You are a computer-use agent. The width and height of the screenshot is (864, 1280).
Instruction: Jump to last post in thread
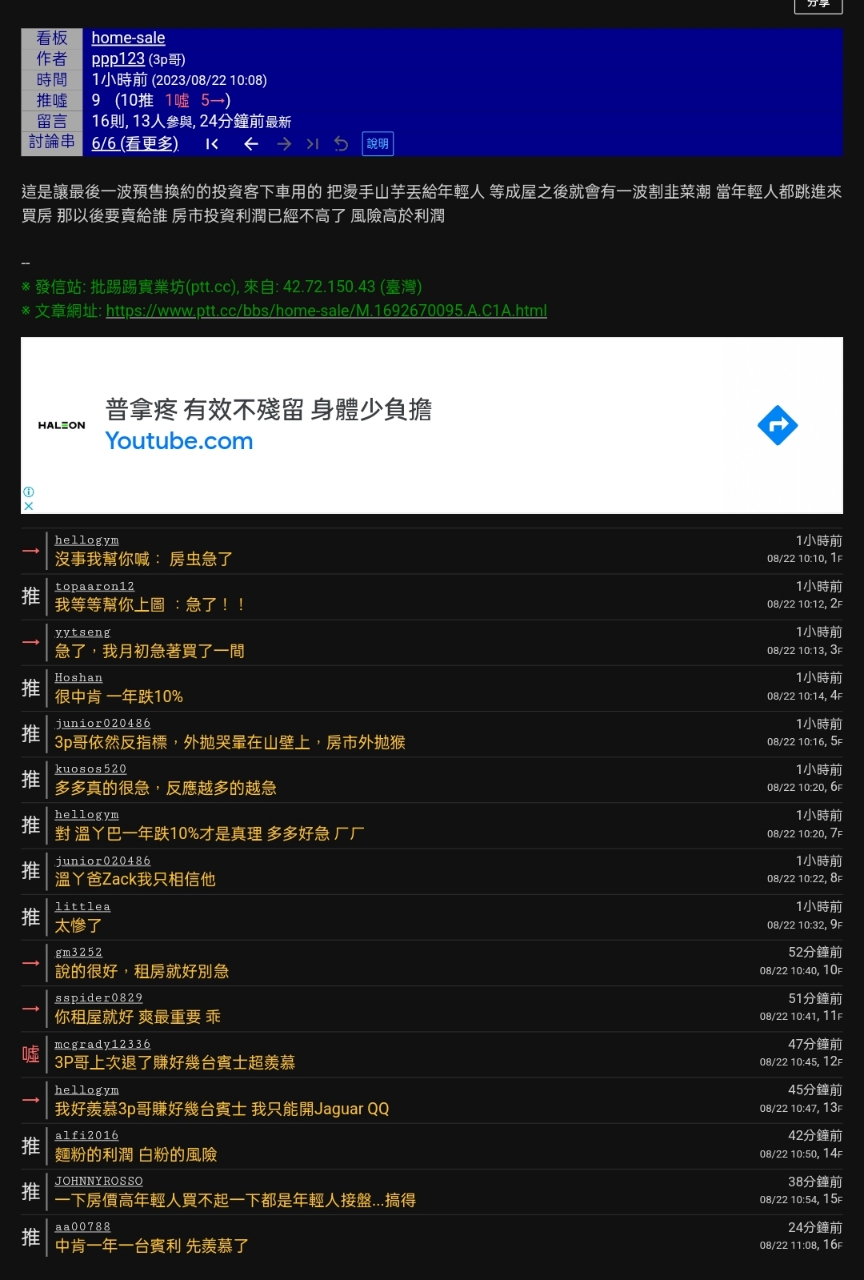(313, 144)
